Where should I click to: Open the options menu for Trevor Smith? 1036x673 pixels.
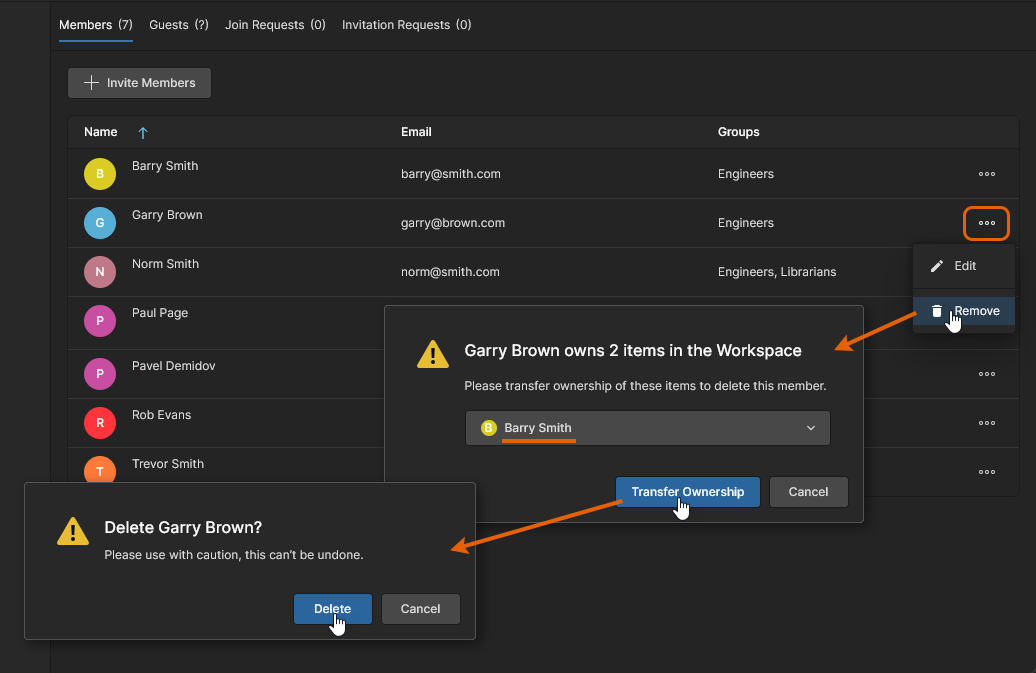(986, 472)
